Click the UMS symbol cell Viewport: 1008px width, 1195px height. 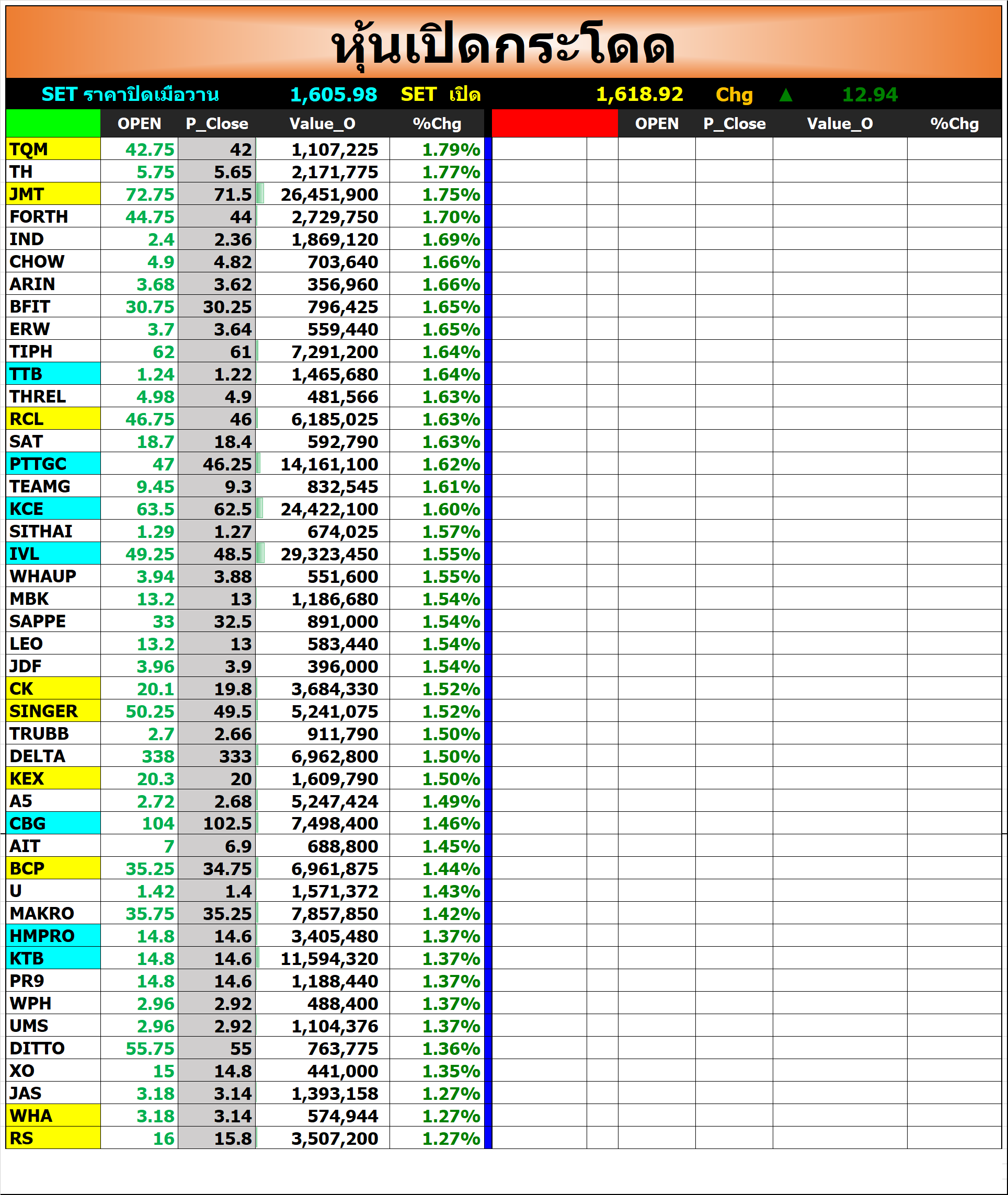pyautogui.click(x=53, y=1026)
